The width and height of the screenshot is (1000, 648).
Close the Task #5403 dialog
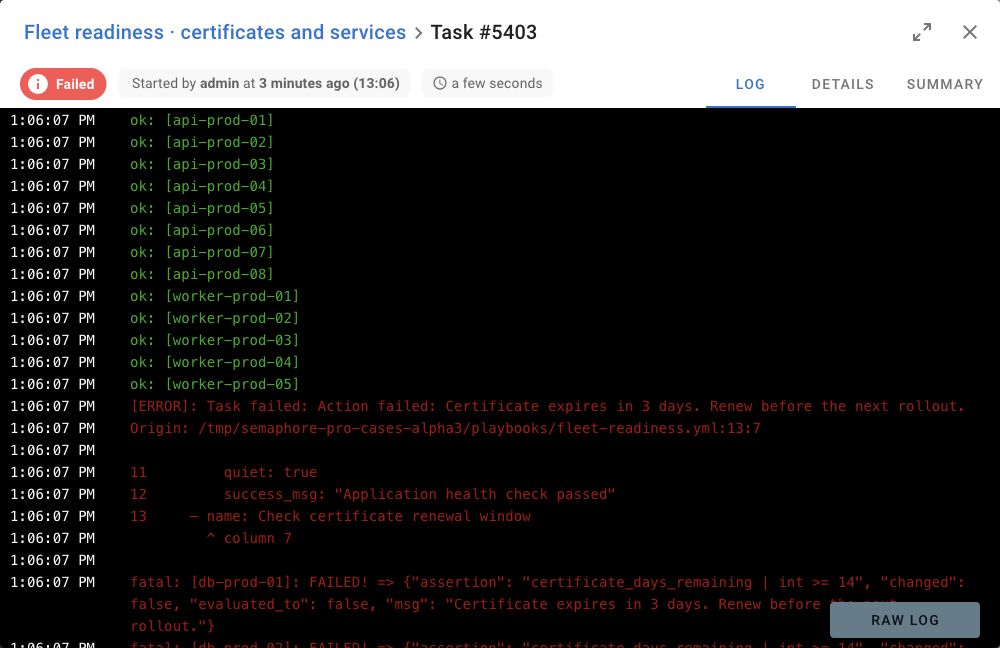click(969, 32)
